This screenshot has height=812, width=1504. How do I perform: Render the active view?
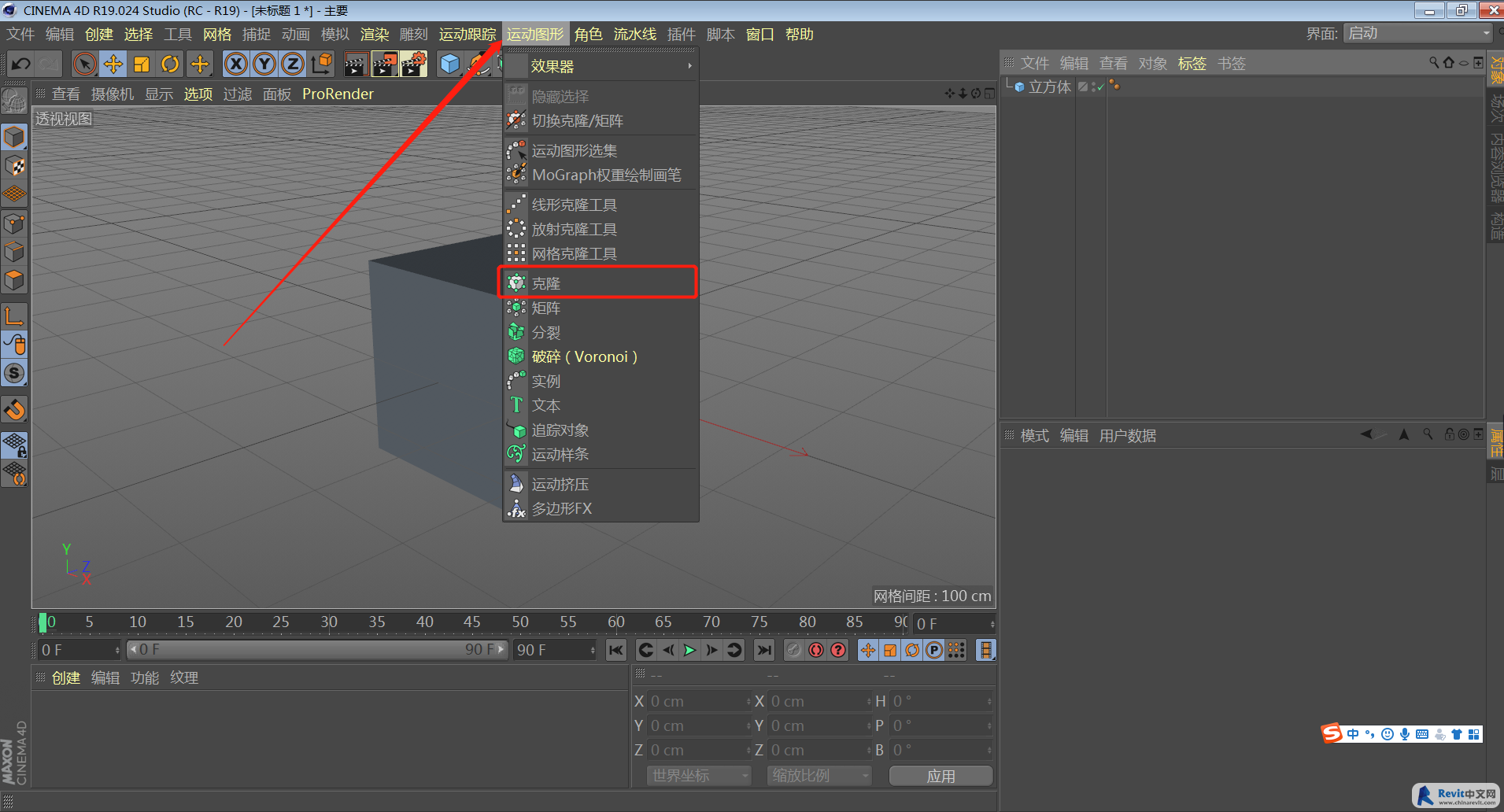click(x=356, y=64)
